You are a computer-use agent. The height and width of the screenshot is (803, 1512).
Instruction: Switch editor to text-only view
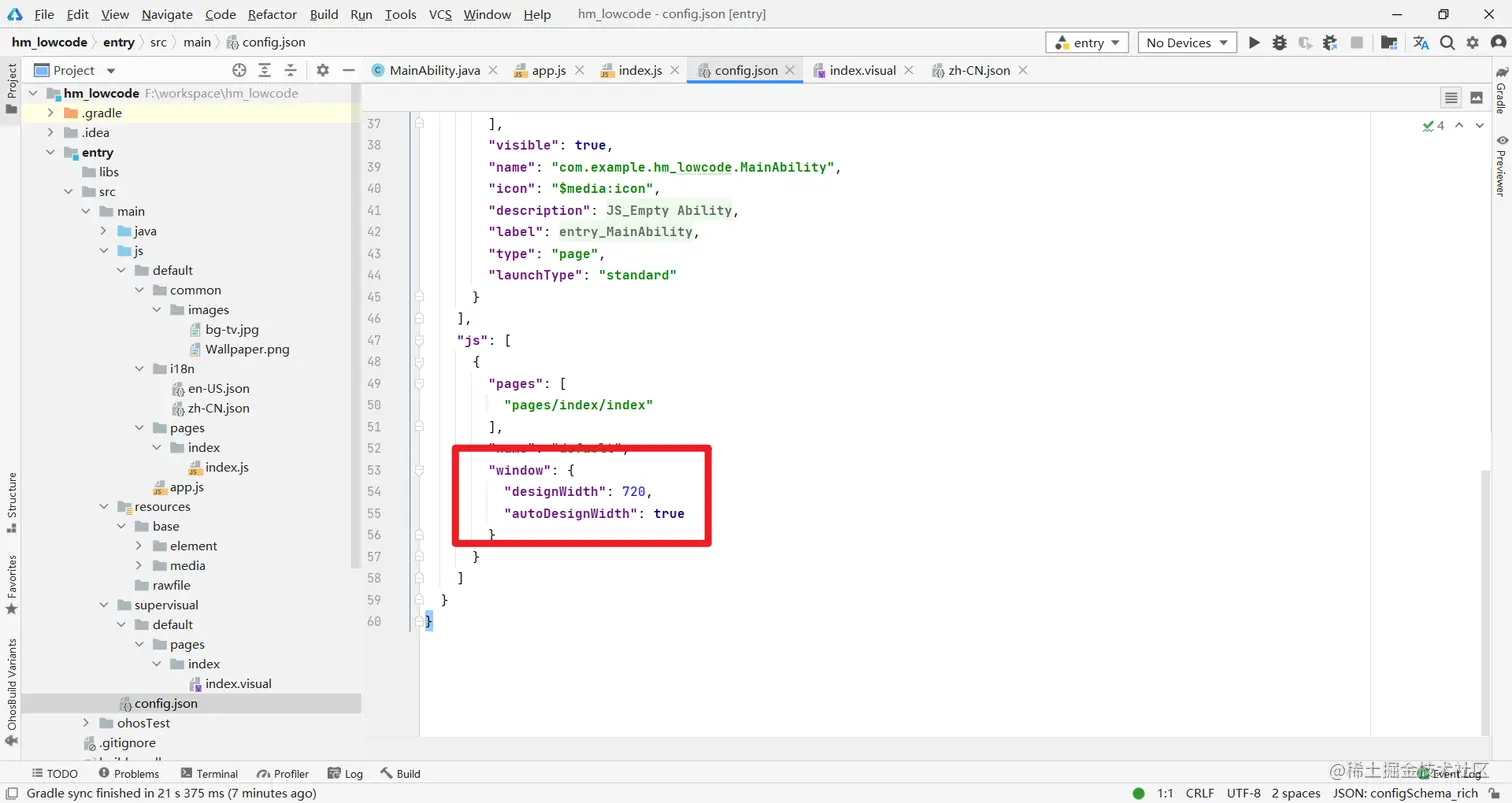(x=1451, y=97)
